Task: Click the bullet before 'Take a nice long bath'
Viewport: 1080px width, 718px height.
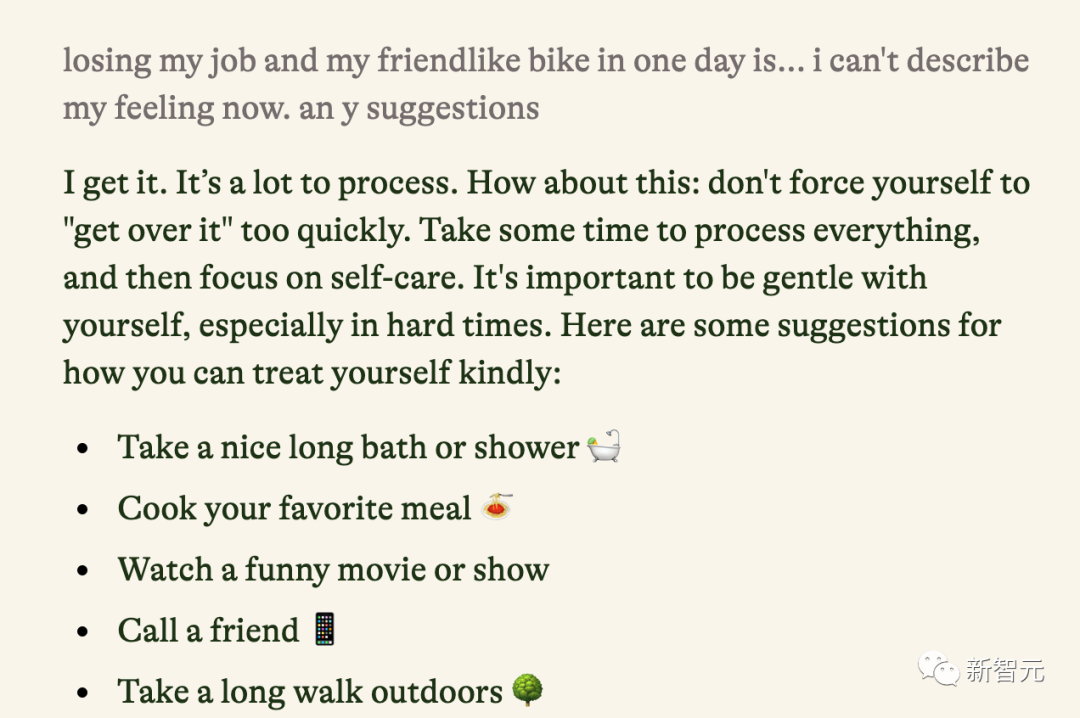Action: 83,449
